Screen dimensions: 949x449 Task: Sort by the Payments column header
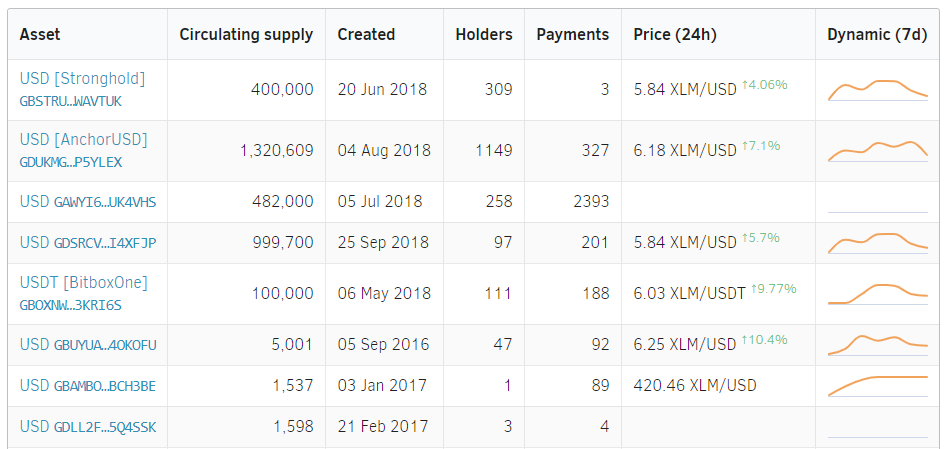[572, 34]
